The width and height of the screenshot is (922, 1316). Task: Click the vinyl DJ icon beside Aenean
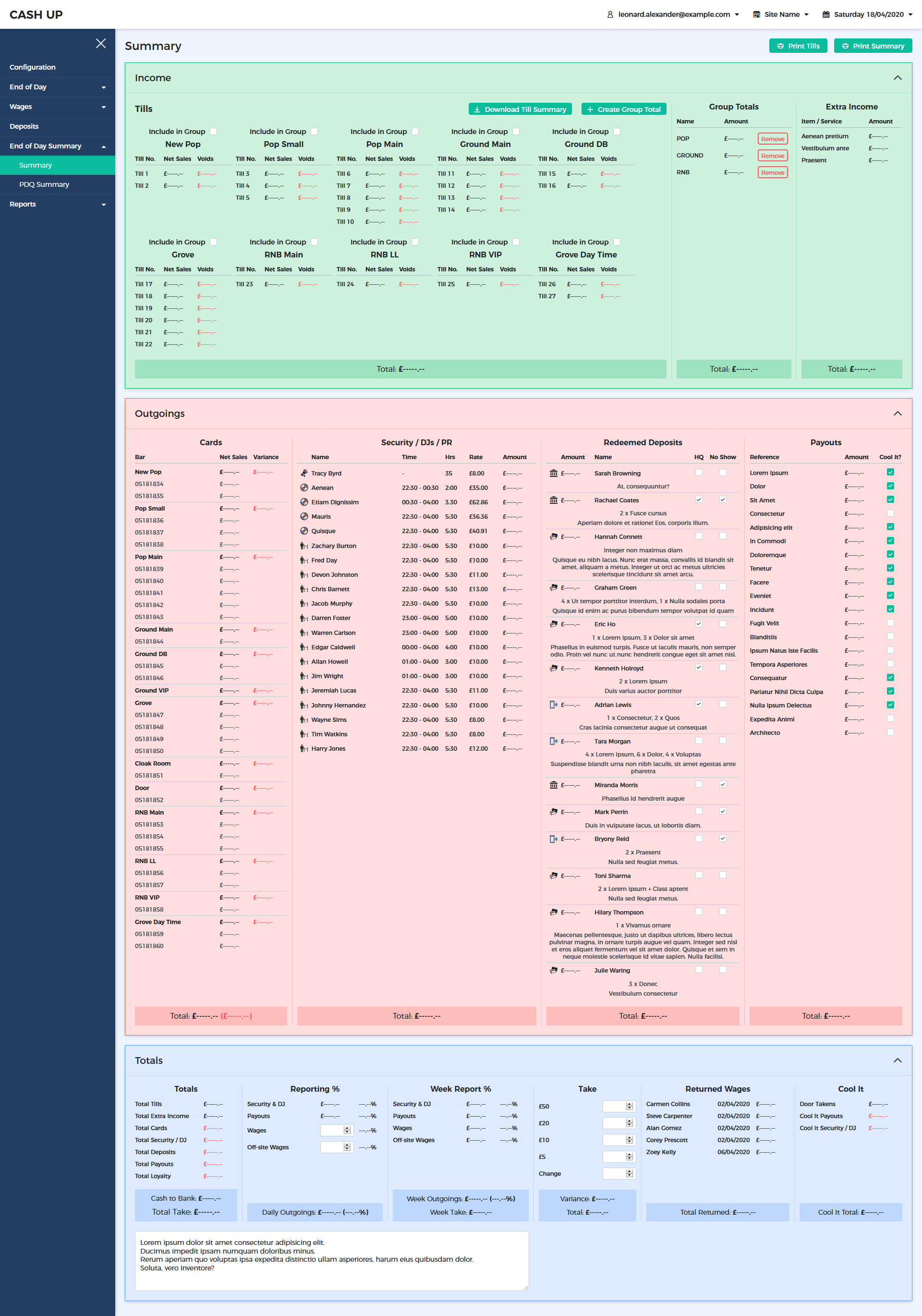pyautogui.click(x=303, y=488)
